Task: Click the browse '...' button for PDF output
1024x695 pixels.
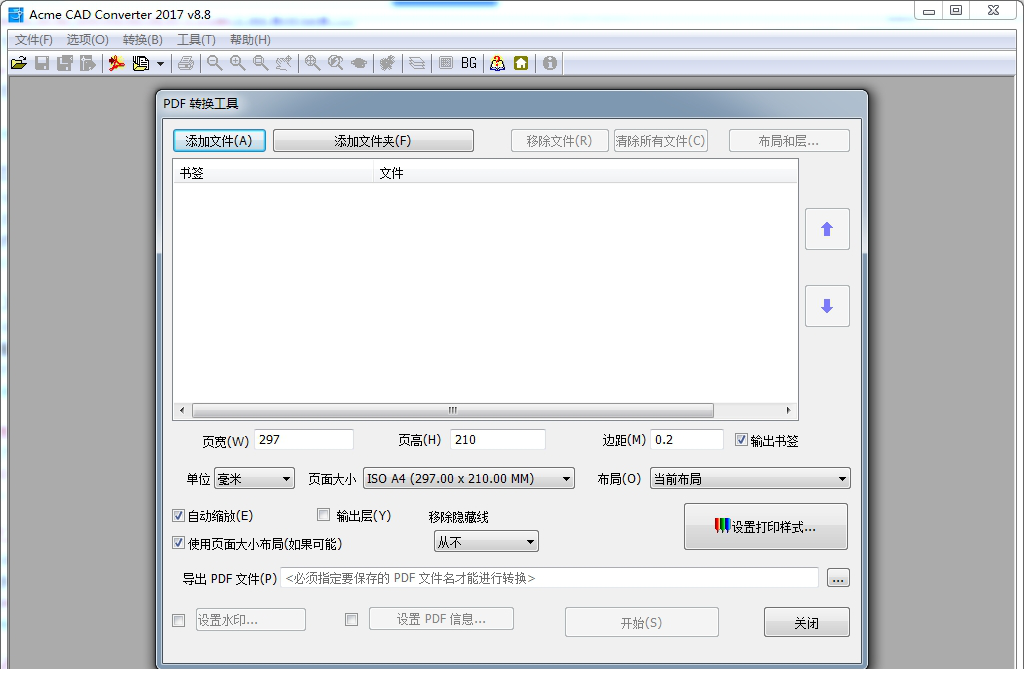Action: (838, 578)
